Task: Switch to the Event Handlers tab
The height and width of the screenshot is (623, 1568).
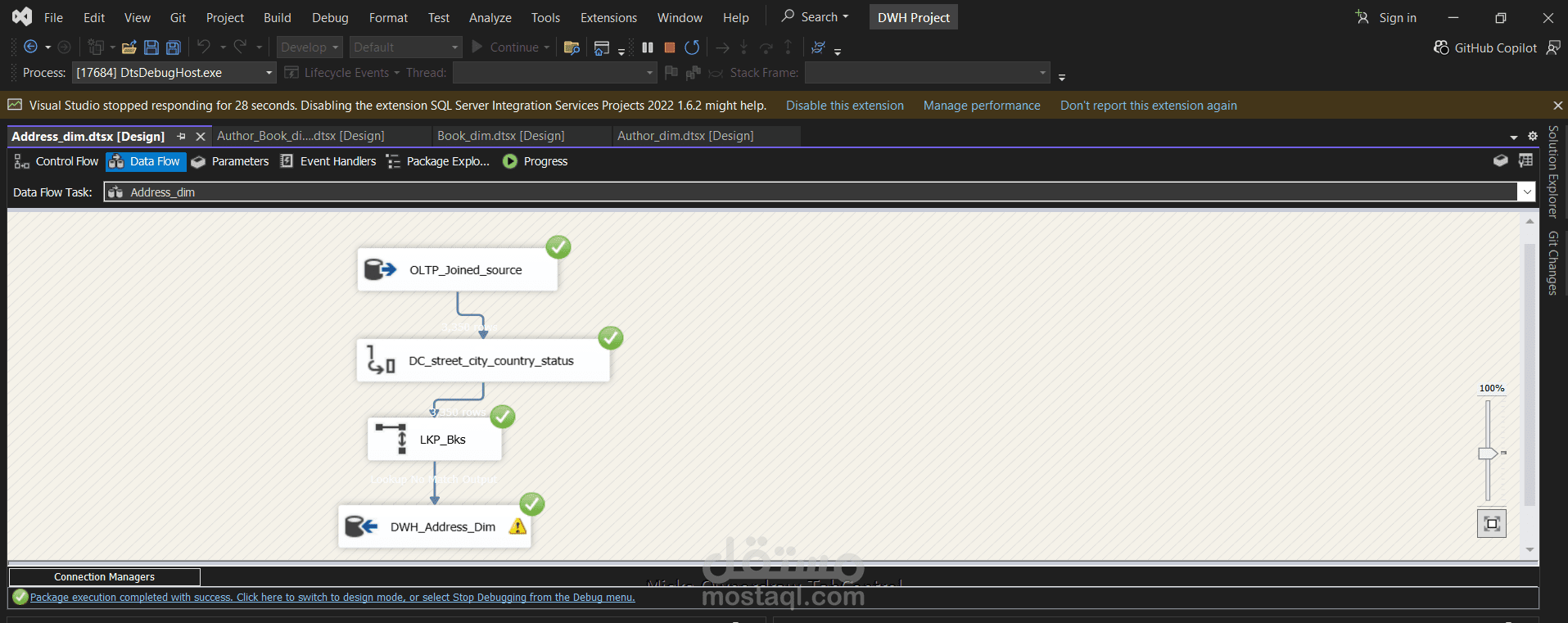Action: [x=328, y=161]
